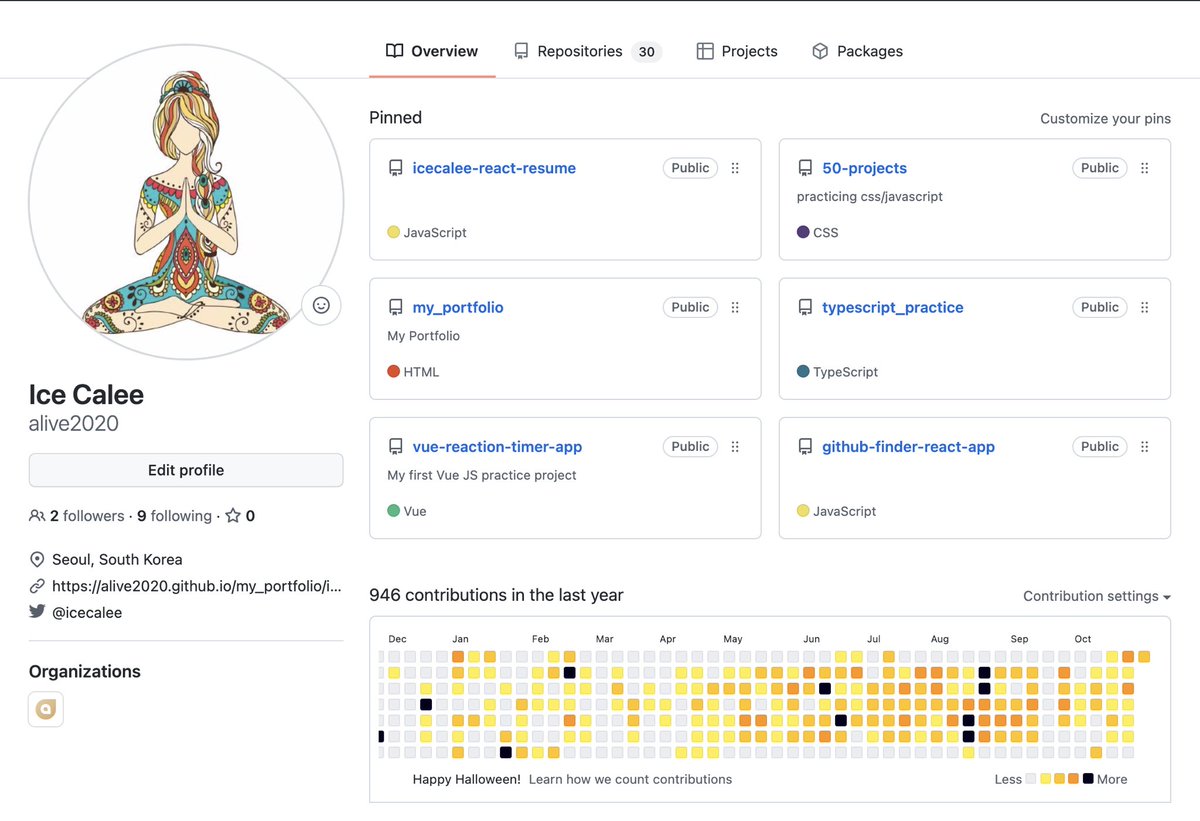Click the location pin icon beside Seoul
Image resolution: width=1200 pixels, height=821 pixels.
(x=37, y=559)
